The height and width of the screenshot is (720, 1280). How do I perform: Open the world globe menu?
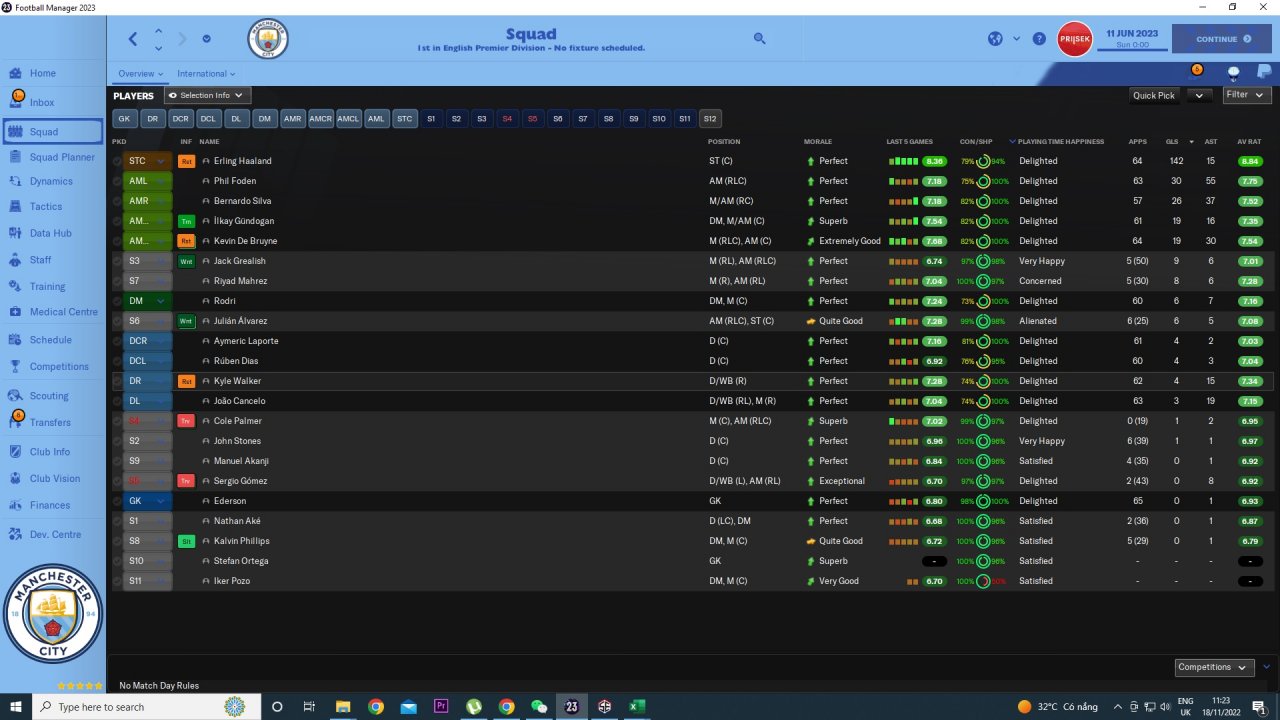995,39
